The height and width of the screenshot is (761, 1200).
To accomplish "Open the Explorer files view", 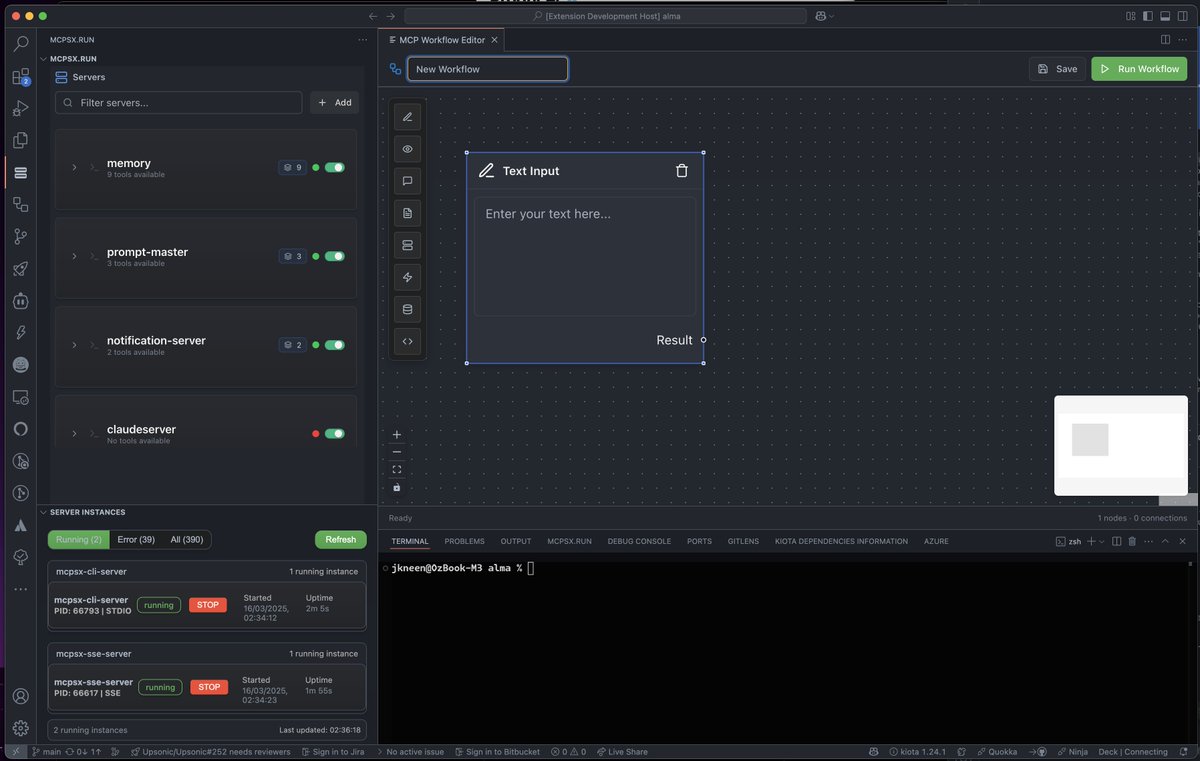I will point(21,140).
